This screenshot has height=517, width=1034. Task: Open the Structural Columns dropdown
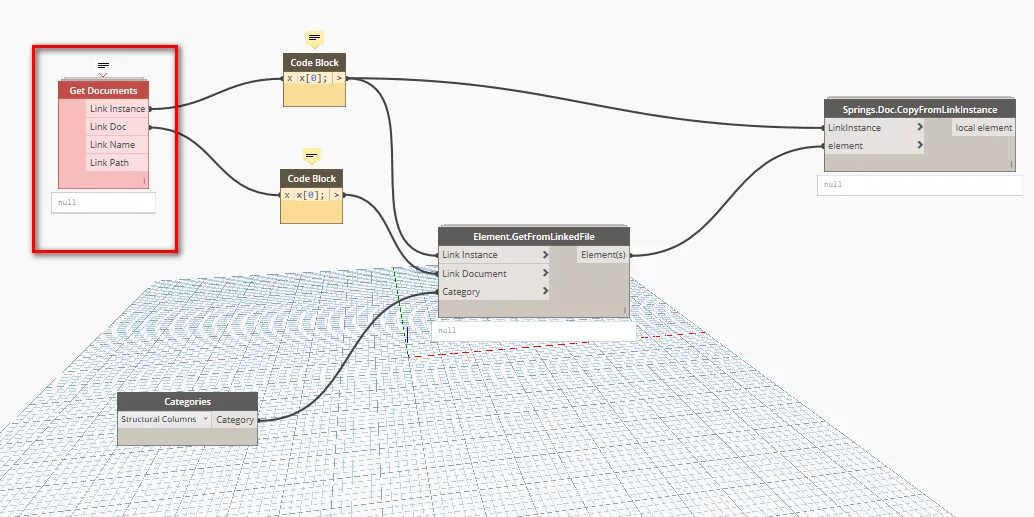164,419
